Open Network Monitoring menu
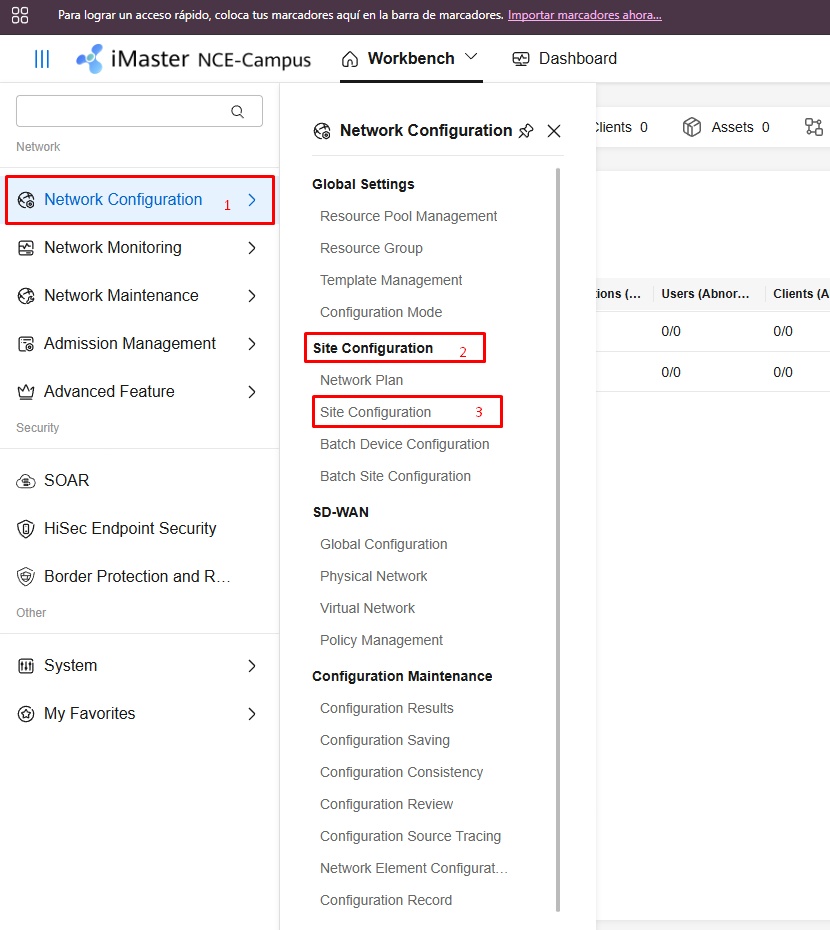Image resolution: width=830 pixels, height=930 pixels. coord(139,248)
